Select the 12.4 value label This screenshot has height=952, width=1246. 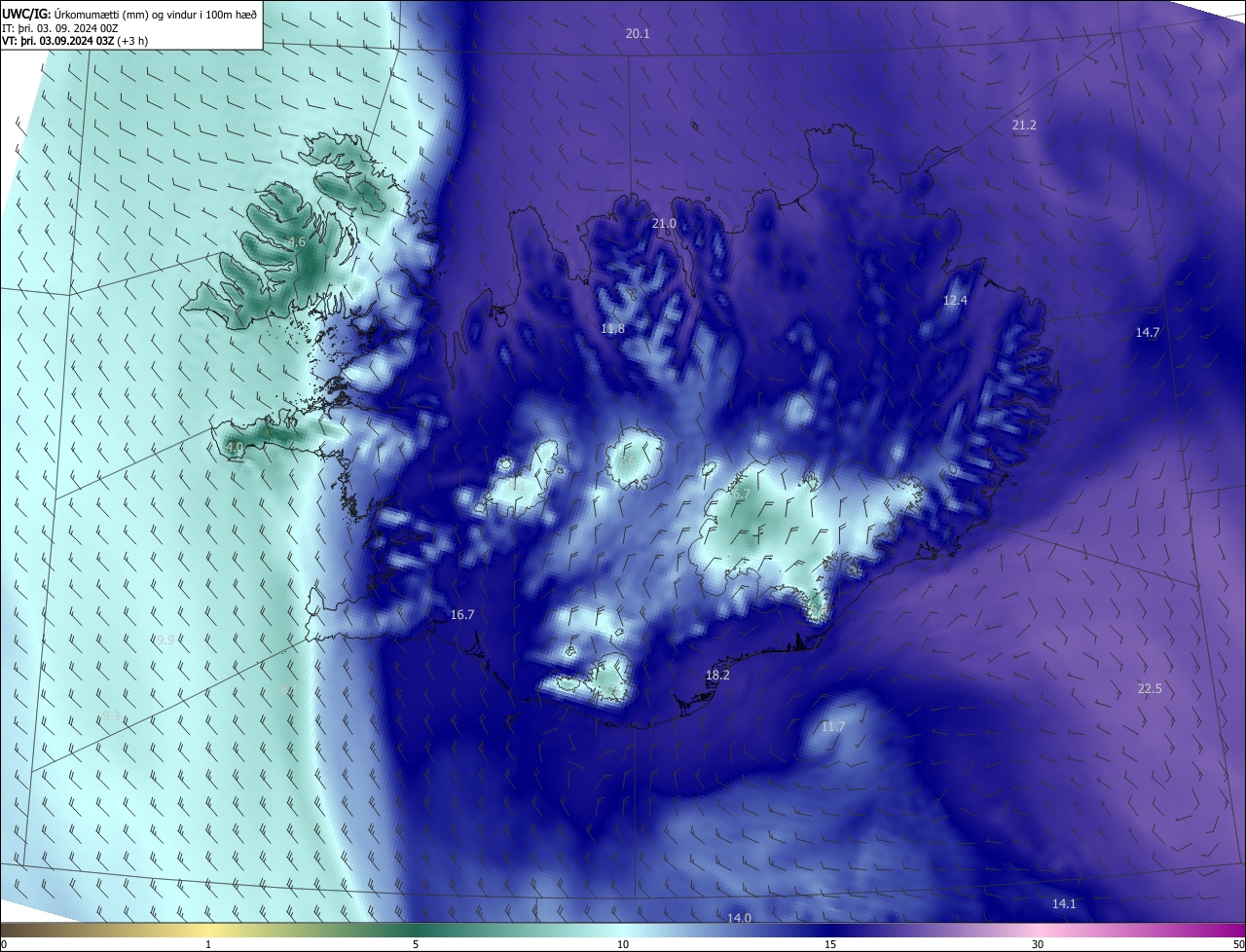(x=955, y=300)
